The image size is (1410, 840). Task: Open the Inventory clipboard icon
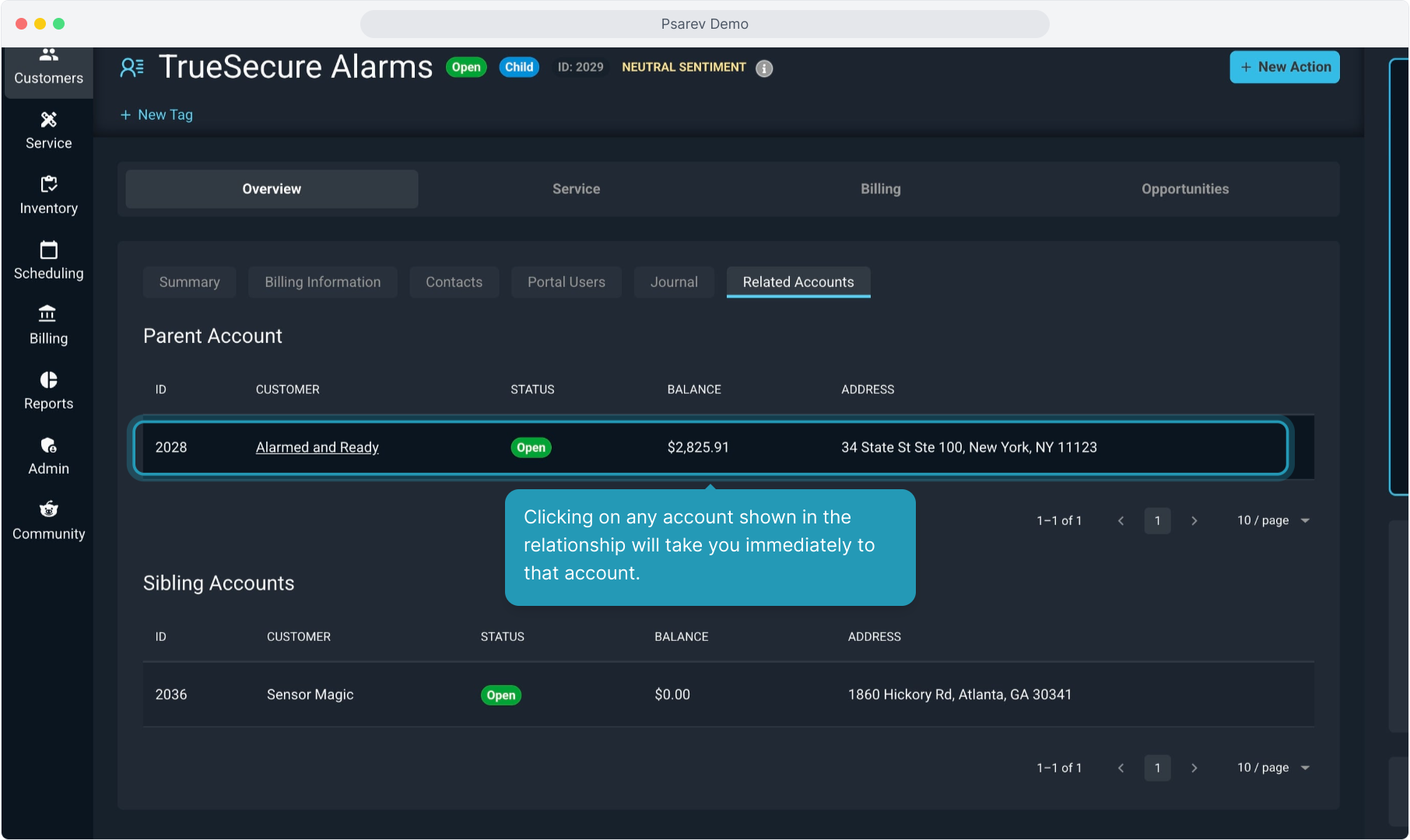pyautogui.click(x=48, y=184)
